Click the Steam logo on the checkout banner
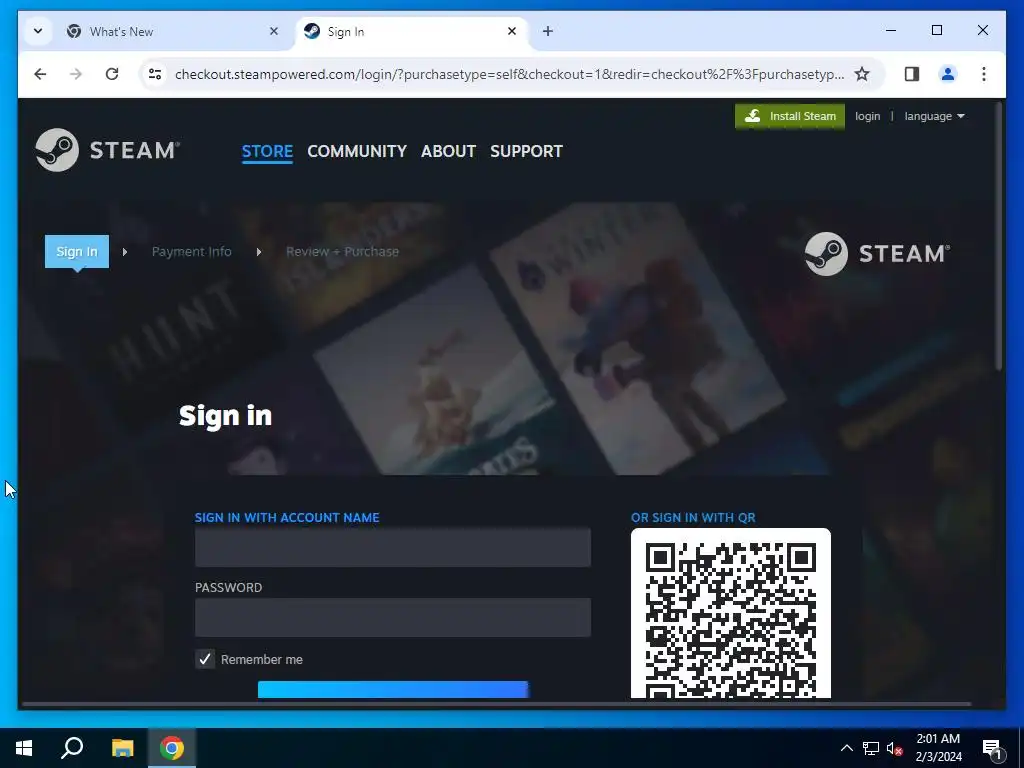 click(x=877, y=253)
